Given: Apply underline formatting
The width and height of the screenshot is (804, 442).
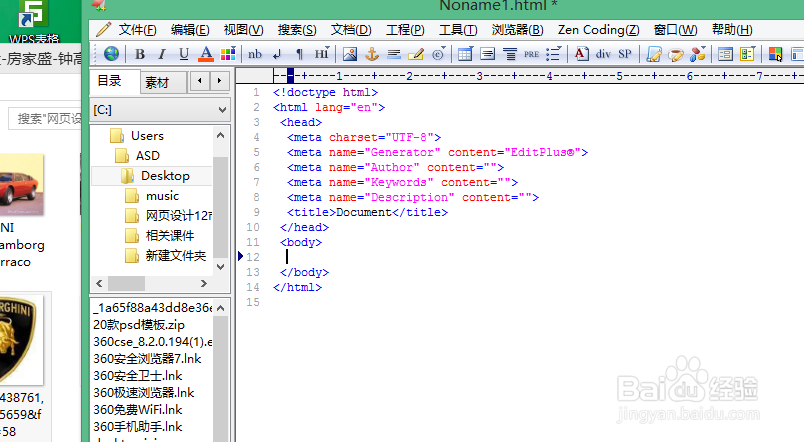Looking at the screenshot, I should 184,54.
